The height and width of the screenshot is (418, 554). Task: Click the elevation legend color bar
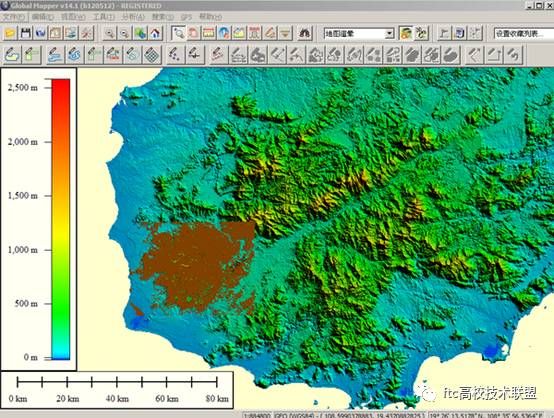point(61,219)
